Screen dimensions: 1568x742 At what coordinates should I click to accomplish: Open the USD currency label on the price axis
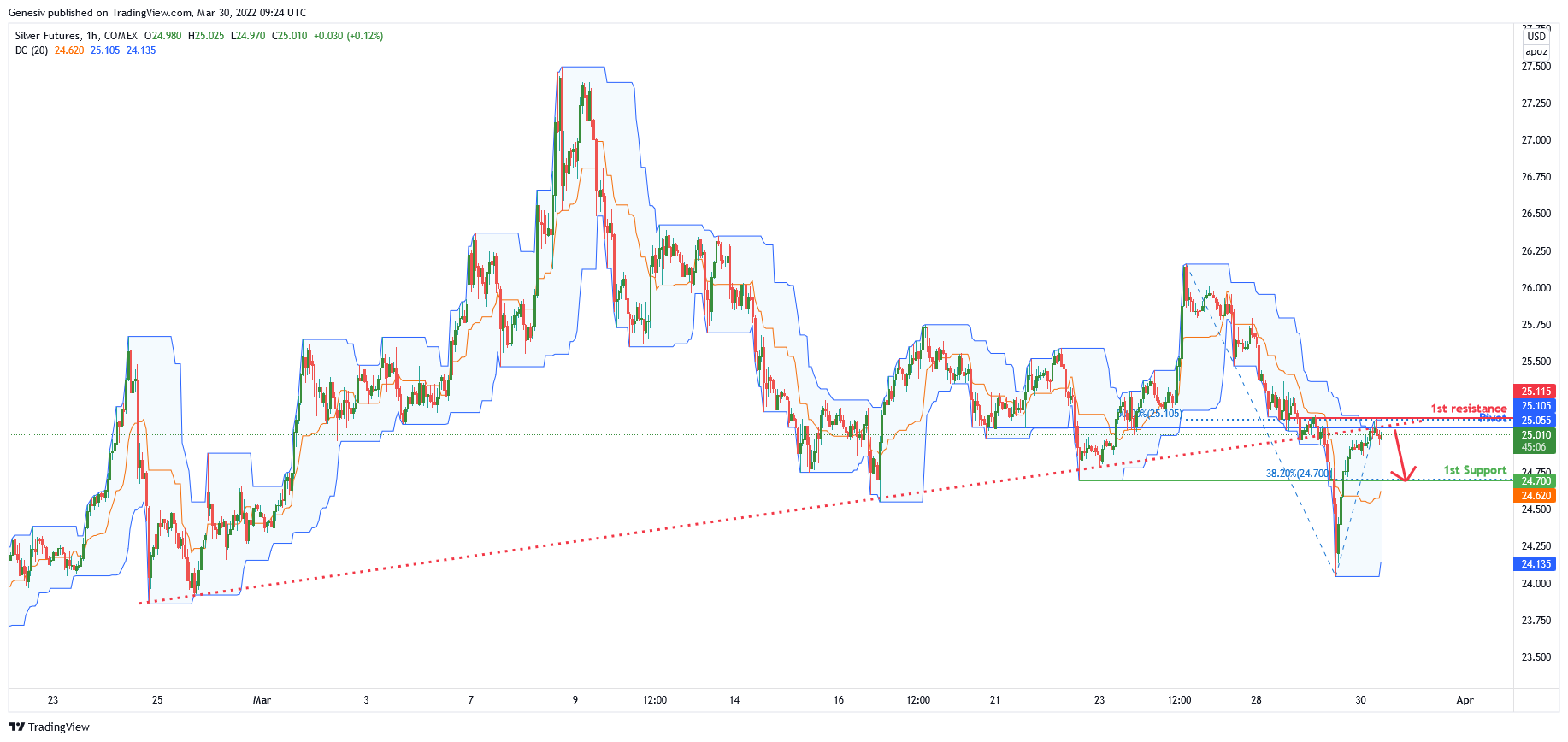point(1536,37)
